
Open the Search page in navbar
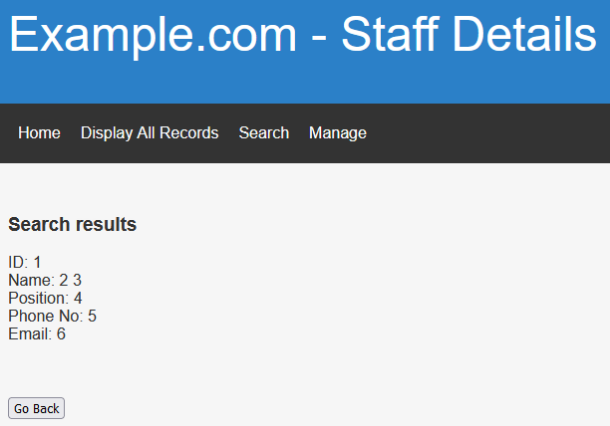pyautogui.click(x=264, y=133)
